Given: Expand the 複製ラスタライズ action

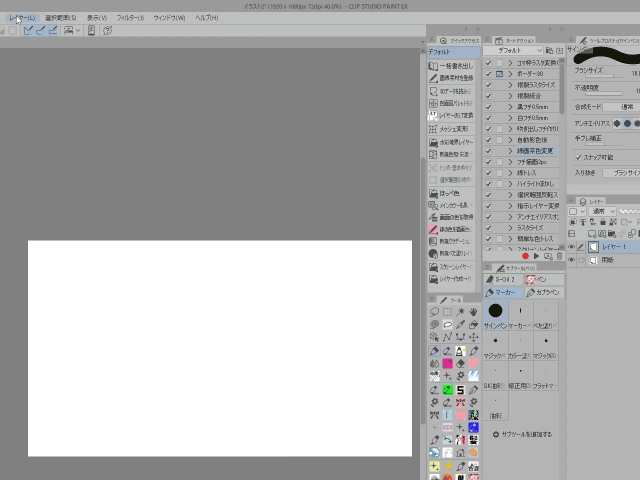Looking at the screenshot, I should pos(510,85).
